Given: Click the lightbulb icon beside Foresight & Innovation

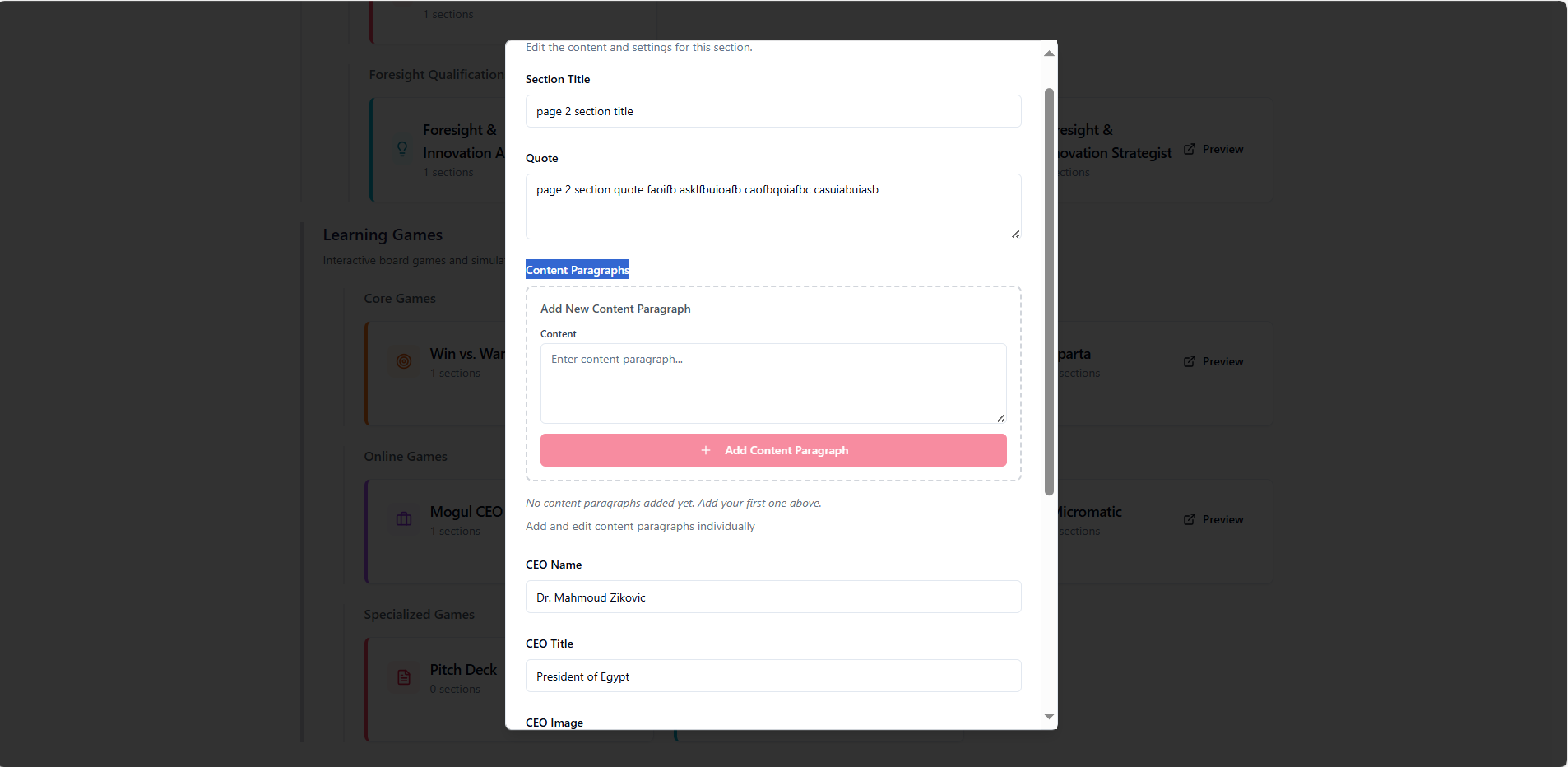Looking at the screenshot, I should pyautogui.click(x=402, y=149).
